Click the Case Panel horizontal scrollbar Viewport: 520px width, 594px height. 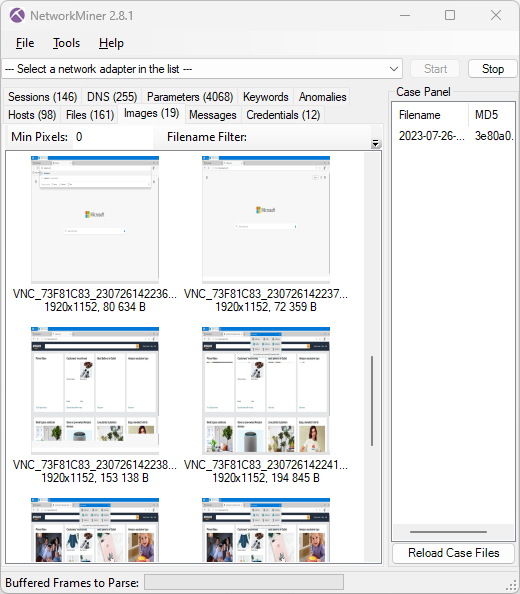coord(448,532)
